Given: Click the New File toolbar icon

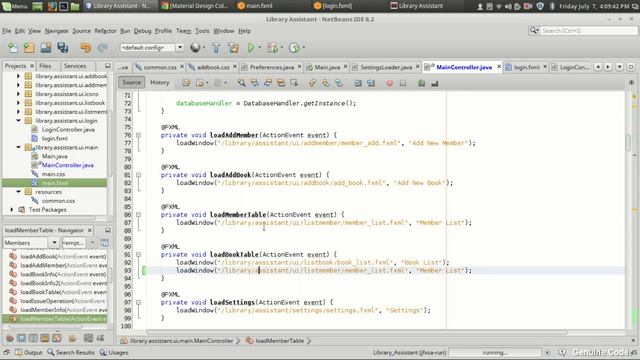Looking at the screenshot, I should [13, 47].
